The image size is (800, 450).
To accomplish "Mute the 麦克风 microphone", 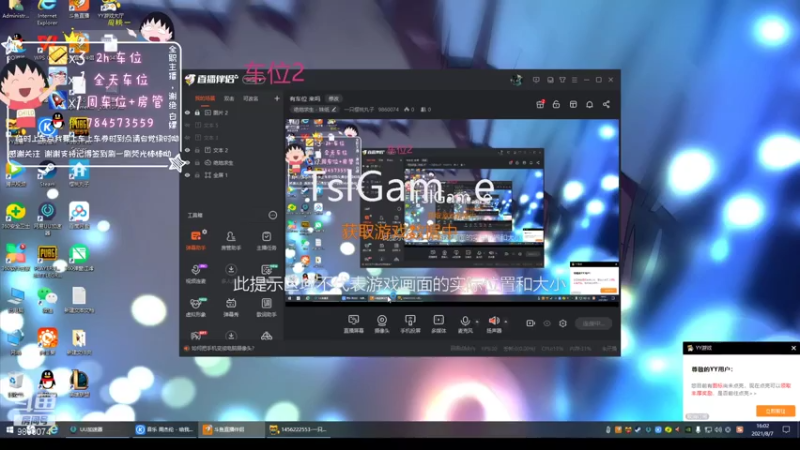I will [x=465, y=323].
